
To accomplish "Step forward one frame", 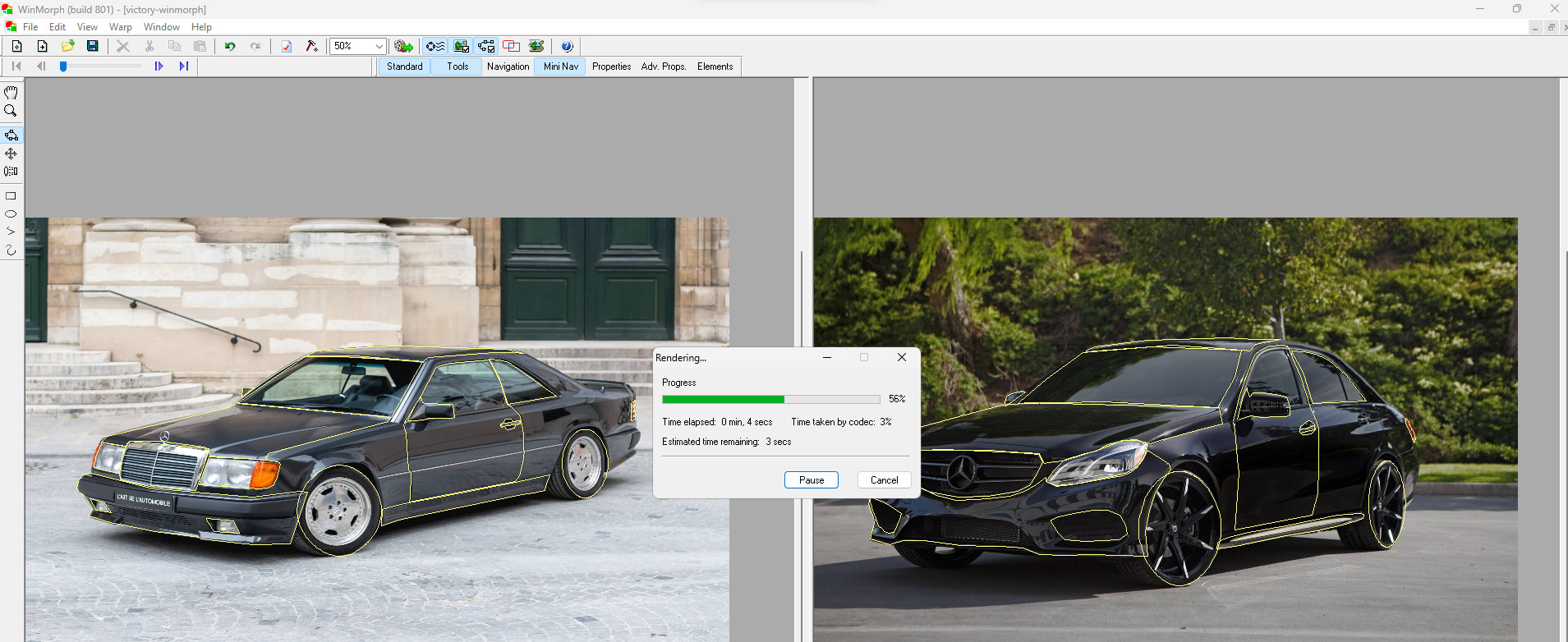I will pyautogui.click(x=159, y=66).
